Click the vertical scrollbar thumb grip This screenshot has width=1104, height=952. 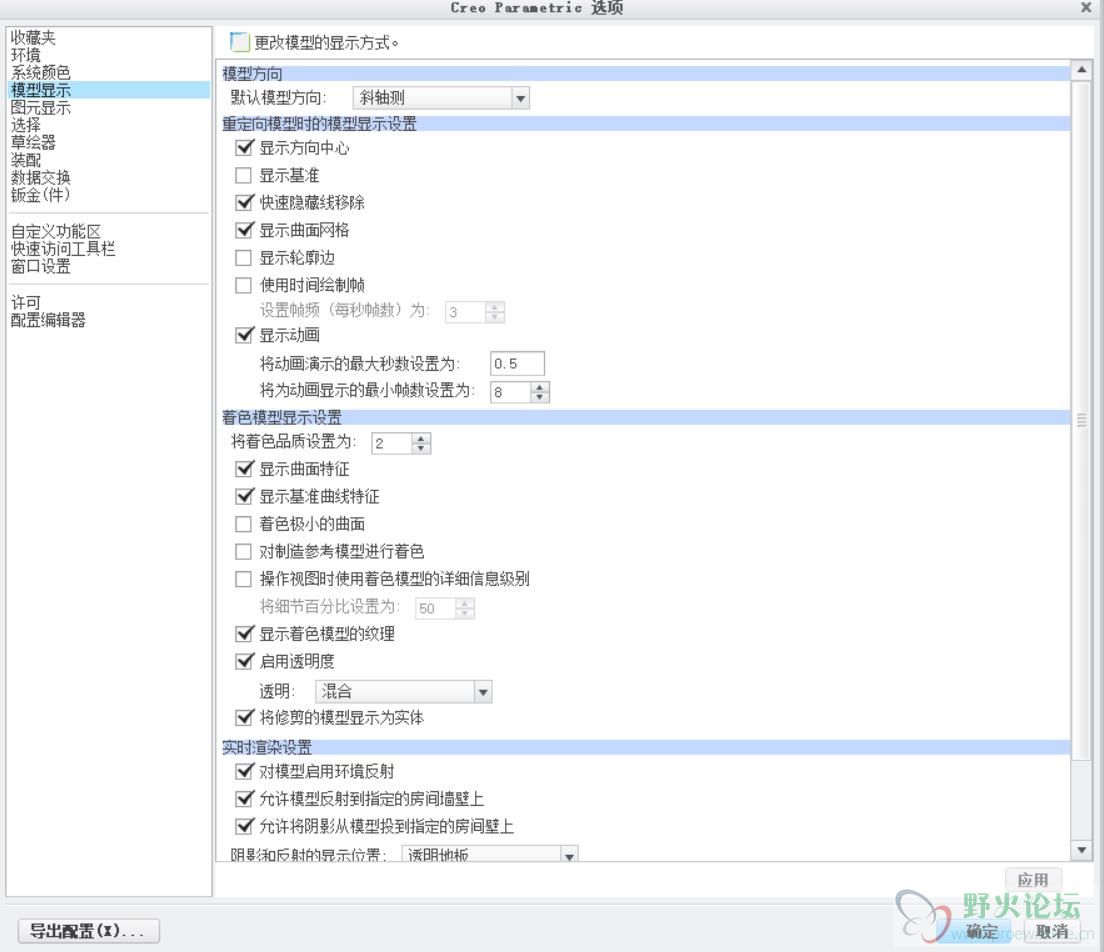(1081, 420)
